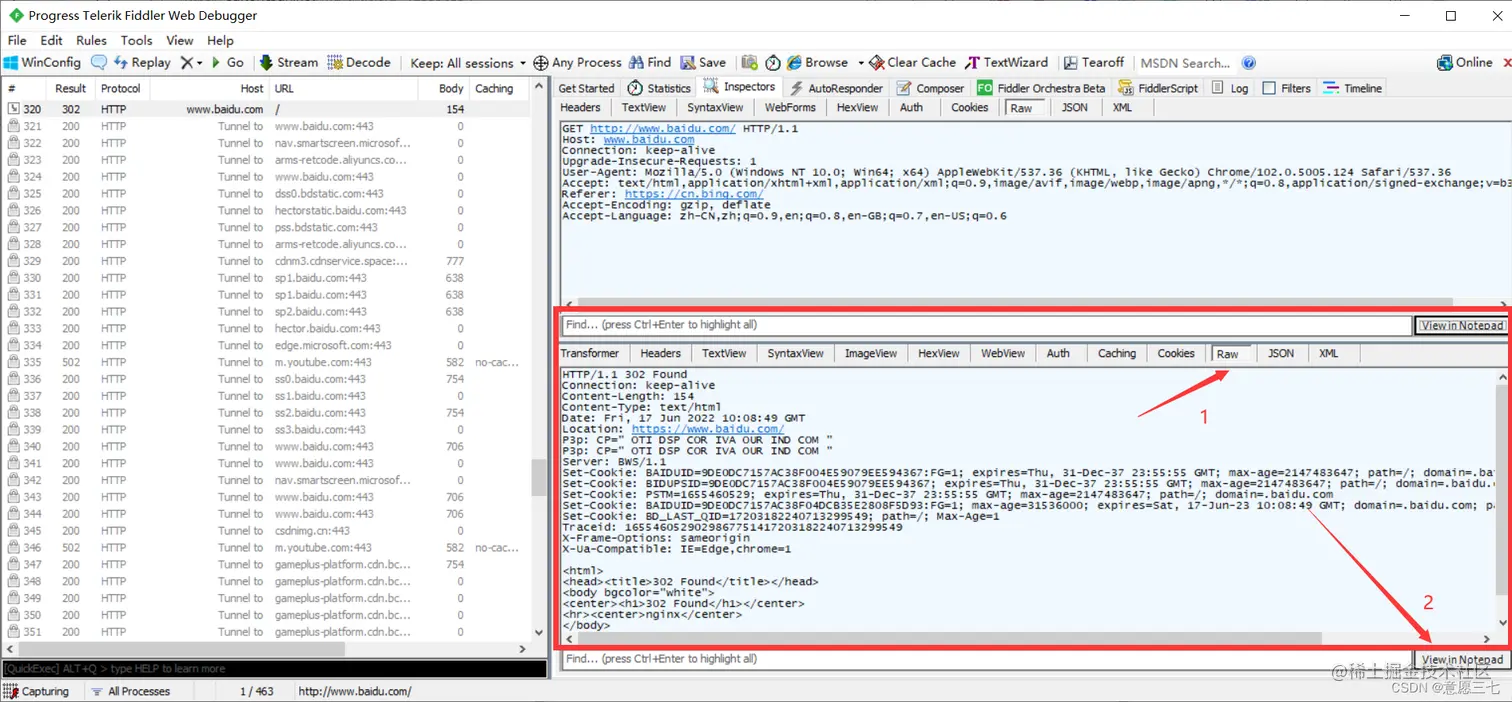Click the Online status indicator
Image resolution: width=1512 pixels, height=702 pixels.
(x=1465, y=62)
